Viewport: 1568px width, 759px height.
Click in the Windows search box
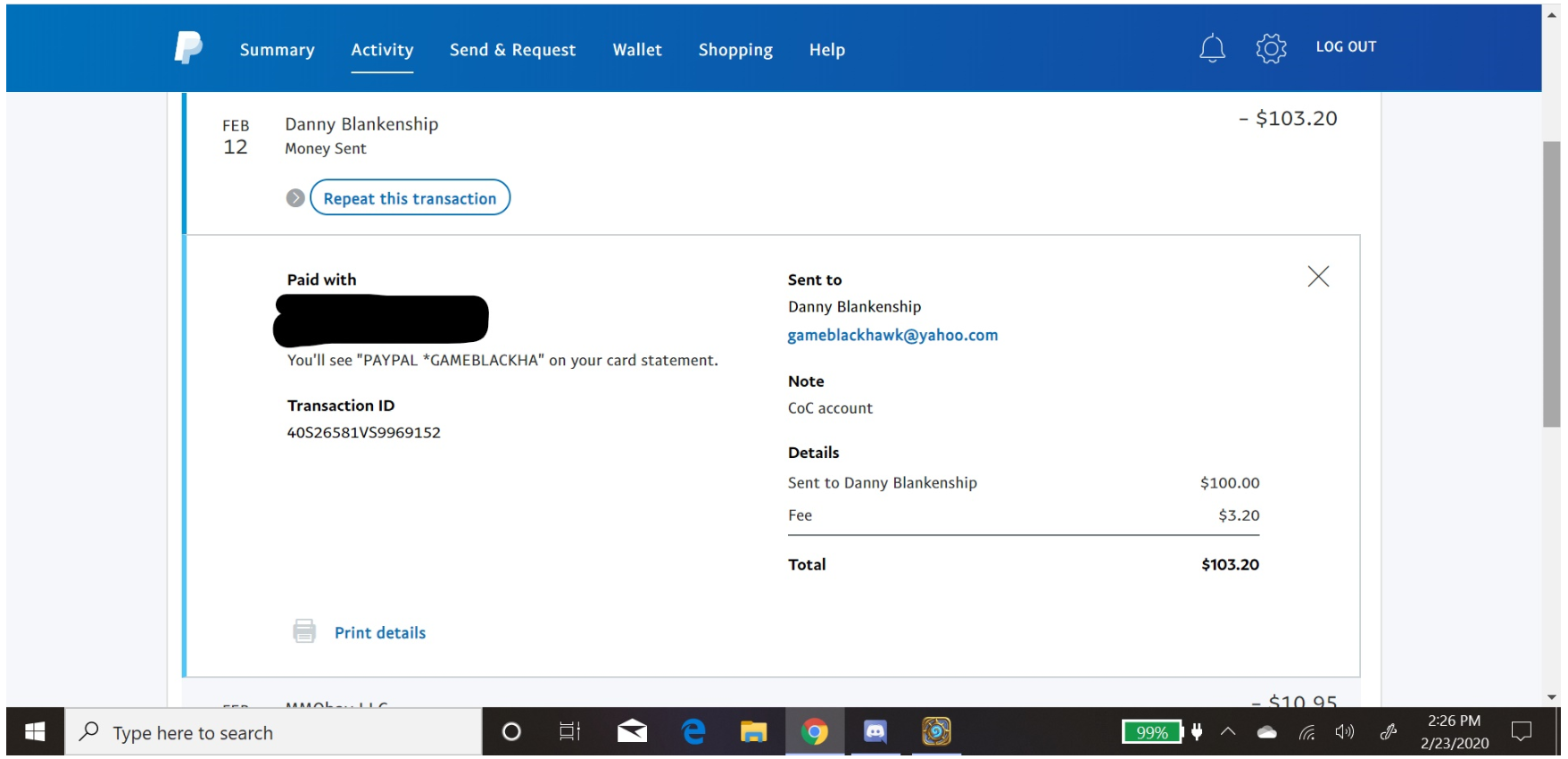pos(274,732)
